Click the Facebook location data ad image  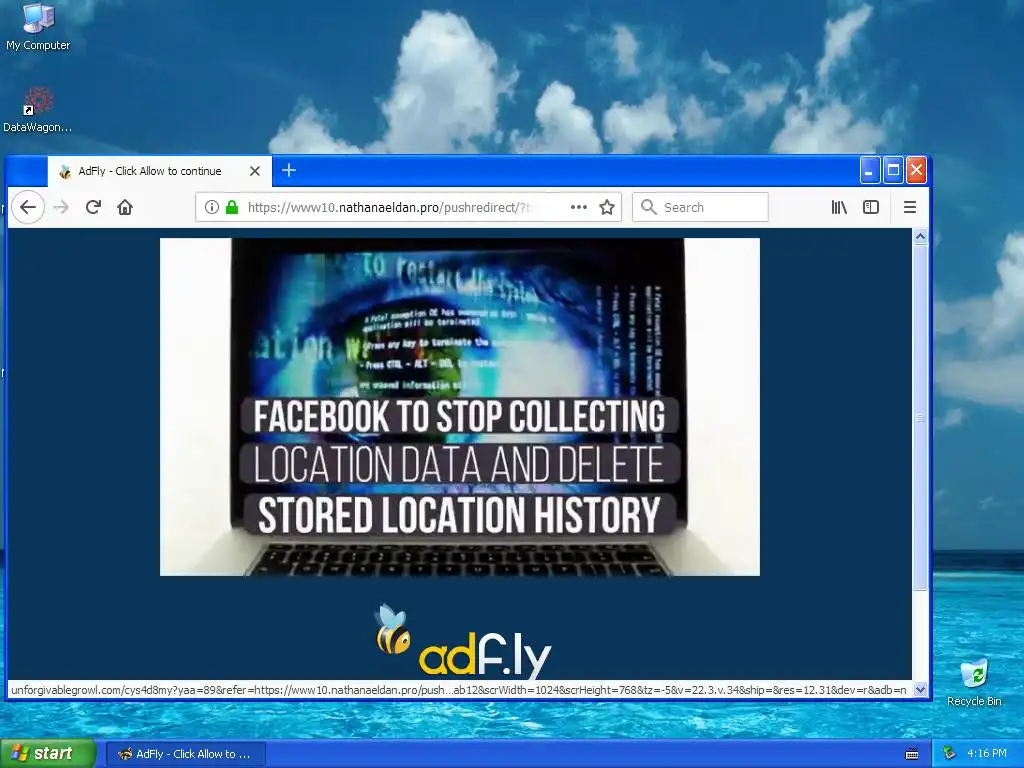click(460, 407)
